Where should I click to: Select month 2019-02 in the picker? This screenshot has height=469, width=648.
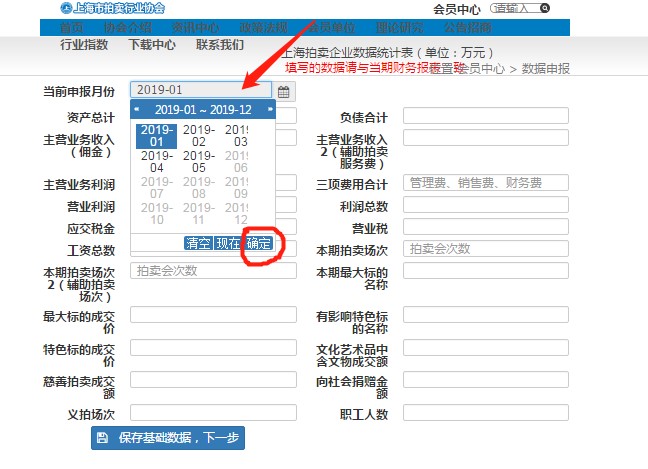click(x=198, y=135)
